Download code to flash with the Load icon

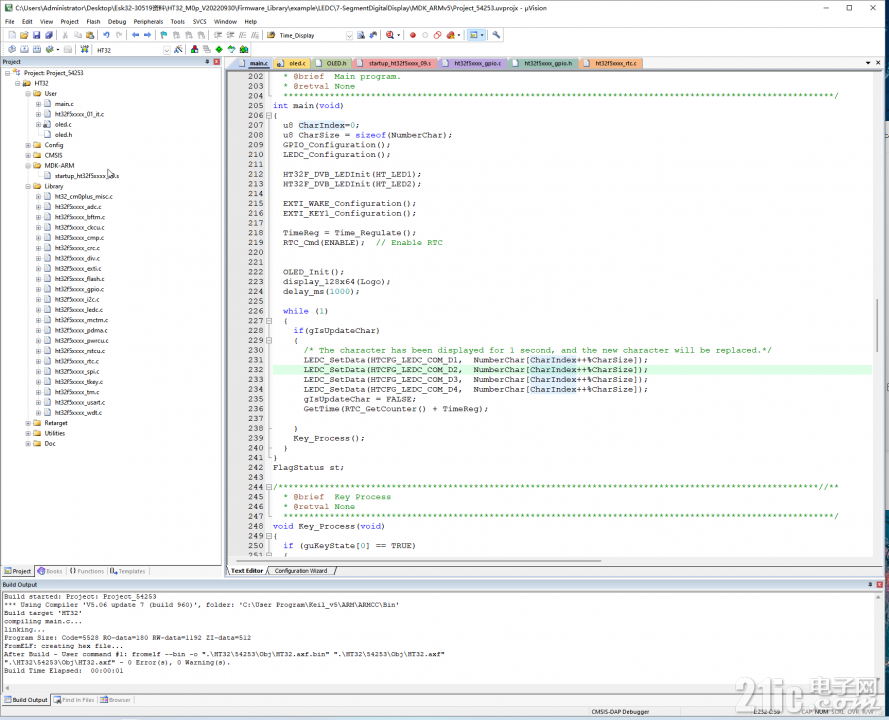(x=84, y=50)
